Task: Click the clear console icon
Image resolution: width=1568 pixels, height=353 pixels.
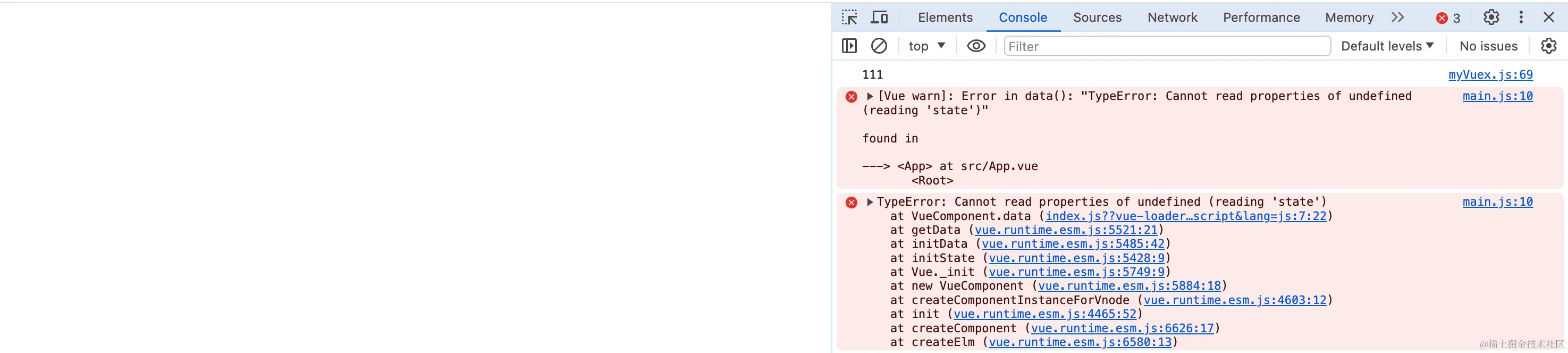Action: pos(879,46)
